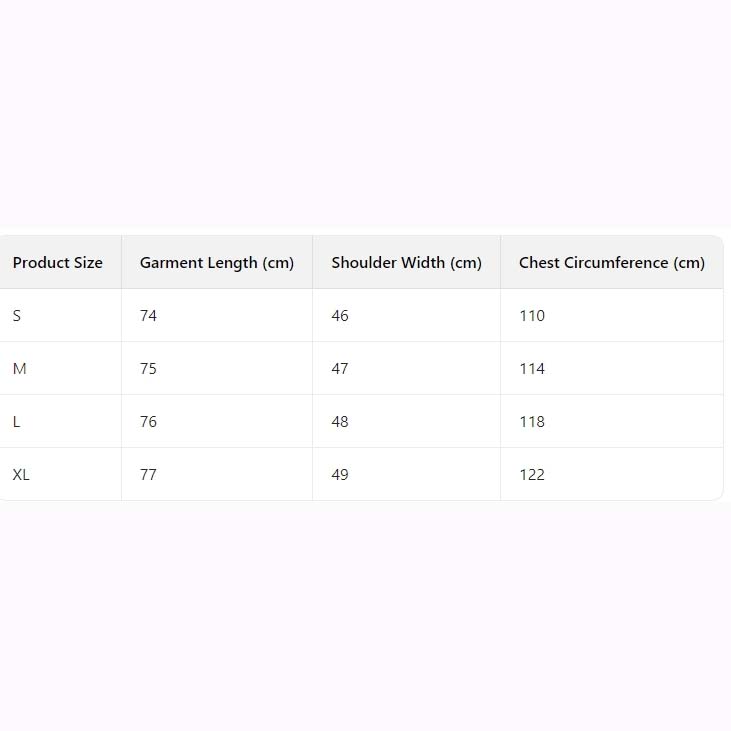Click shoulder width value 47
The image size is (731, 731).
340,369
